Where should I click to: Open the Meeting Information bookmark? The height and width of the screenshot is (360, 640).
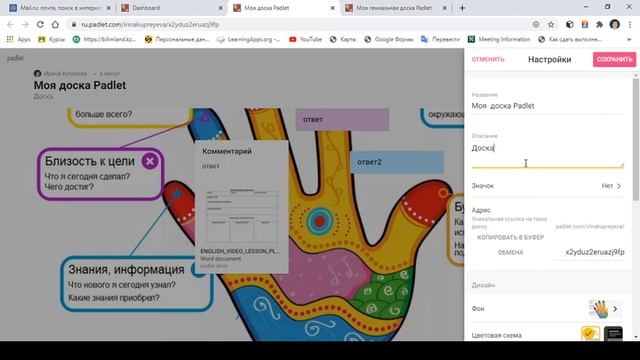pos(499,39)
